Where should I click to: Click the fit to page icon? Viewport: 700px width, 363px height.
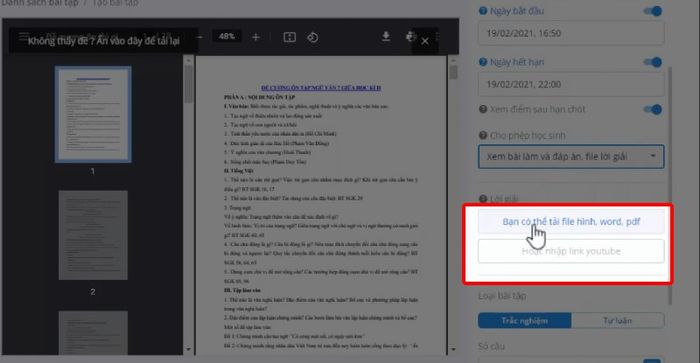[x=290, y=37]
